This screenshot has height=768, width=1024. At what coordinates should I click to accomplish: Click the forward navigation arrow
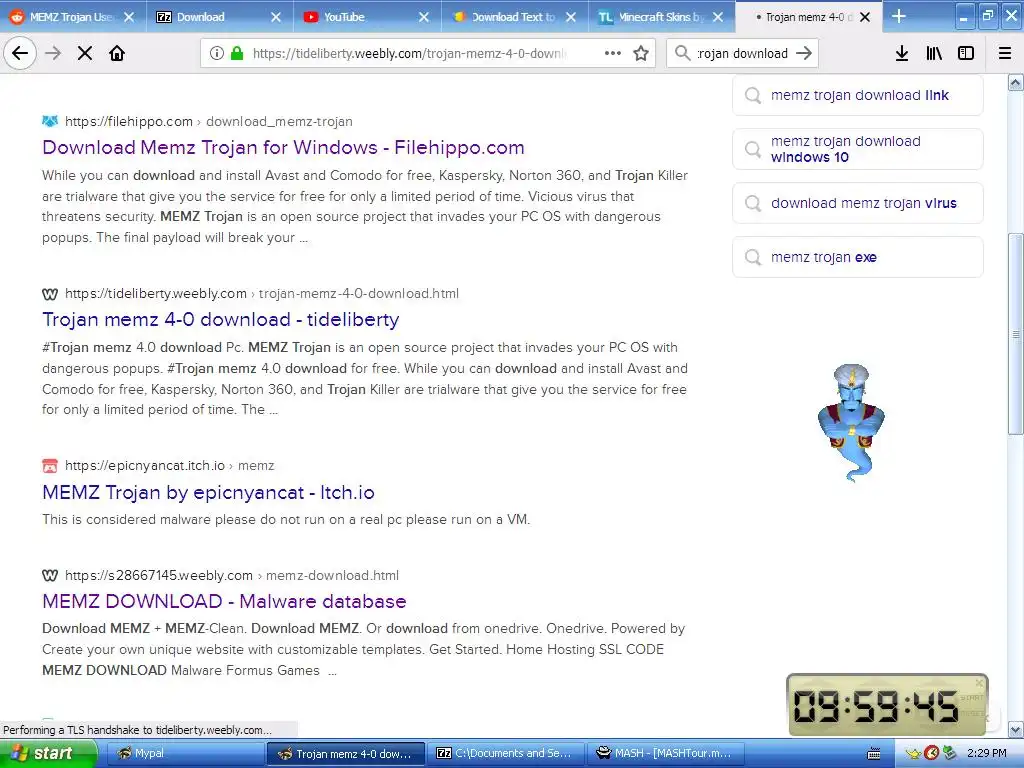(x=53, y=53)
